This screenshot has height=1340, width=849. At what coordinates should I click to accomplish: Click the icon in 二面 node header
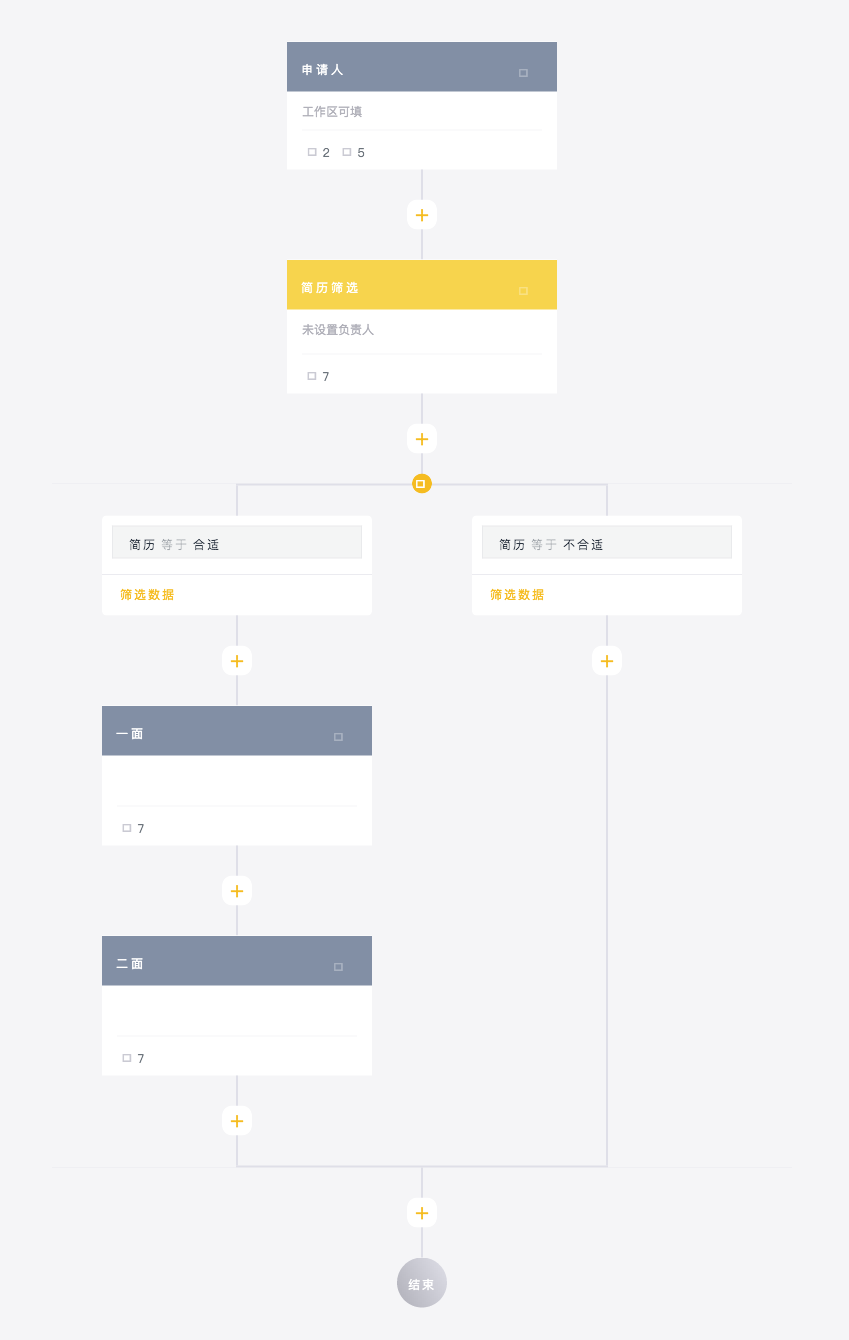point(338,967)
